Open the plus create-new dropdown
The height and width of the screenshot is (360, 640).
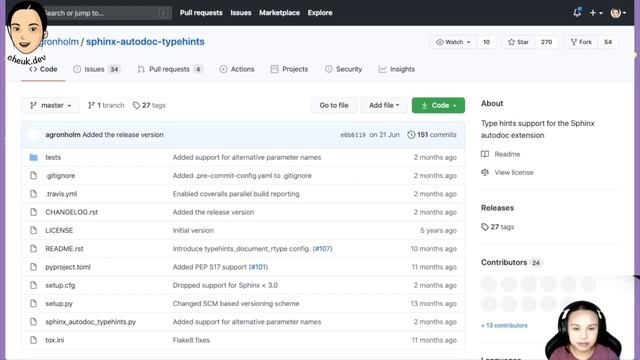[596, 13]
